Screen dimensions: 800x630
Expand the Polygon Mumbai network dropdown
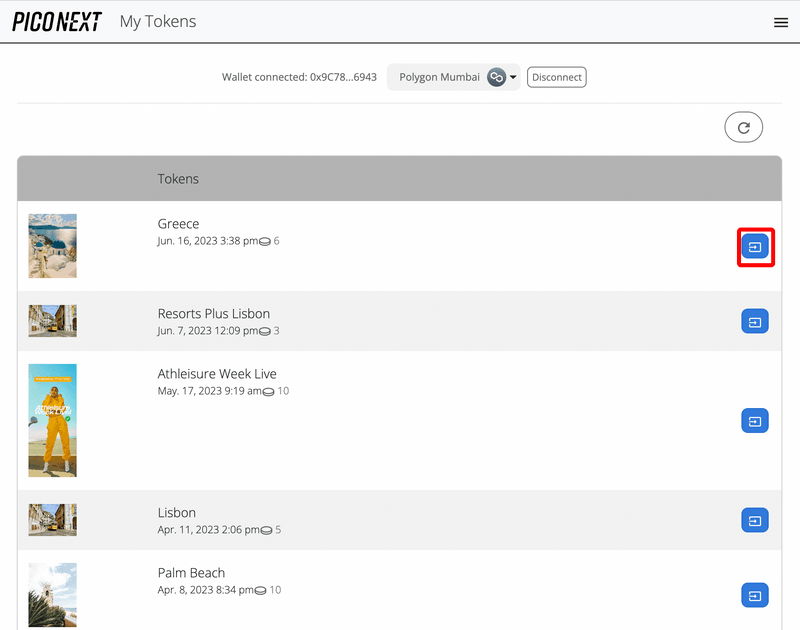pyautogui.click(x=440, y=77)
